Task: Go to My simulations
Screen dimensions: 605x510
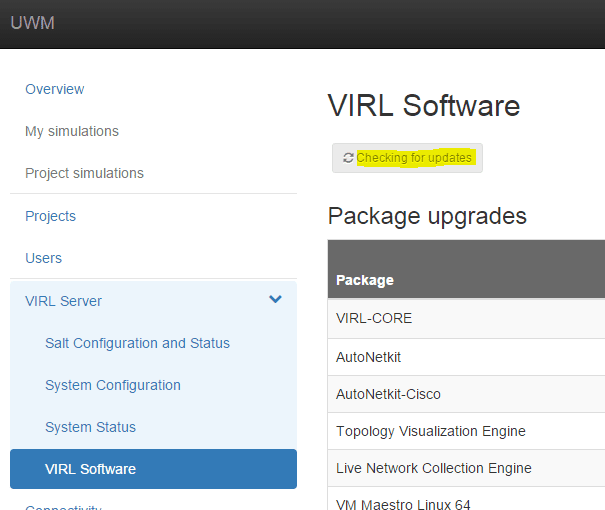Action: coord(72,131)
